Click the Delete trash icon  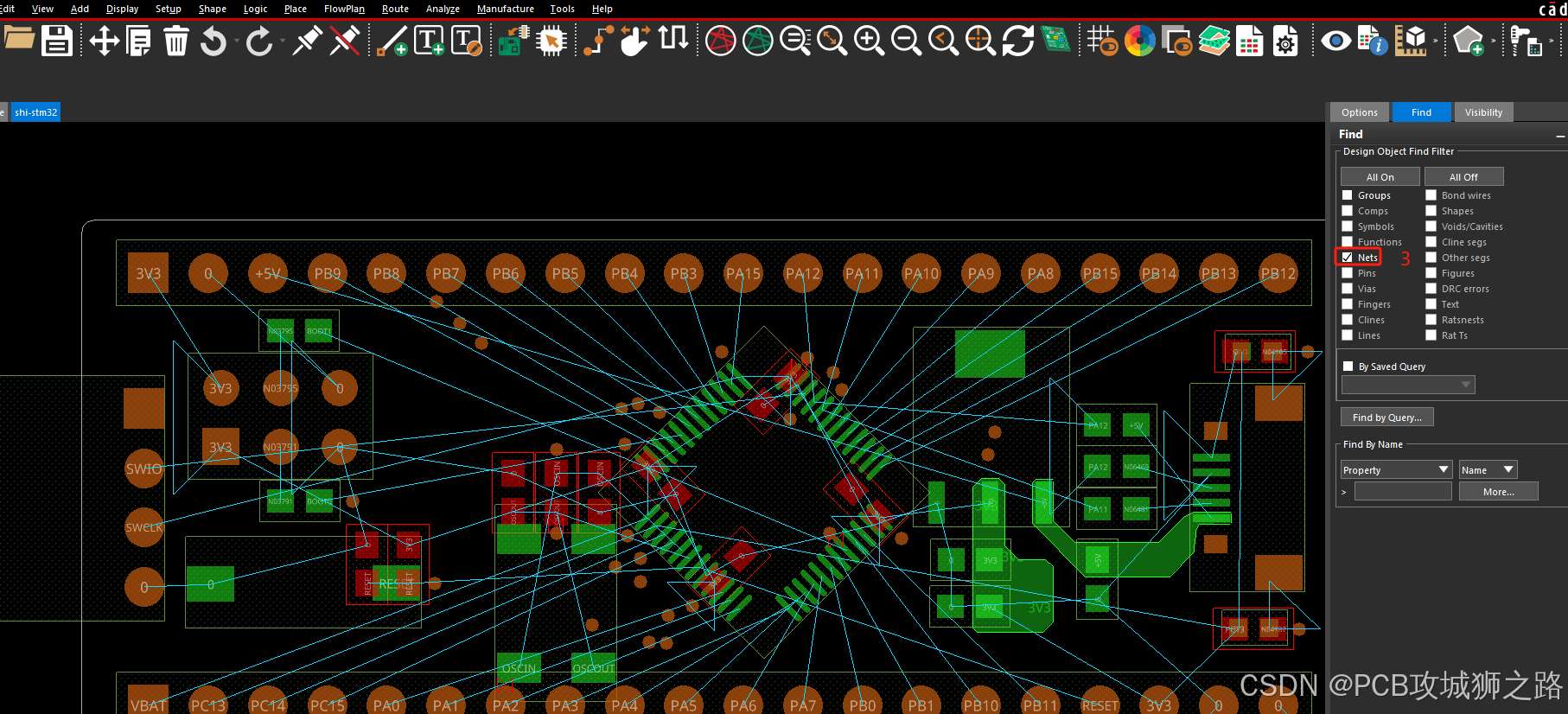coord(176,41)
